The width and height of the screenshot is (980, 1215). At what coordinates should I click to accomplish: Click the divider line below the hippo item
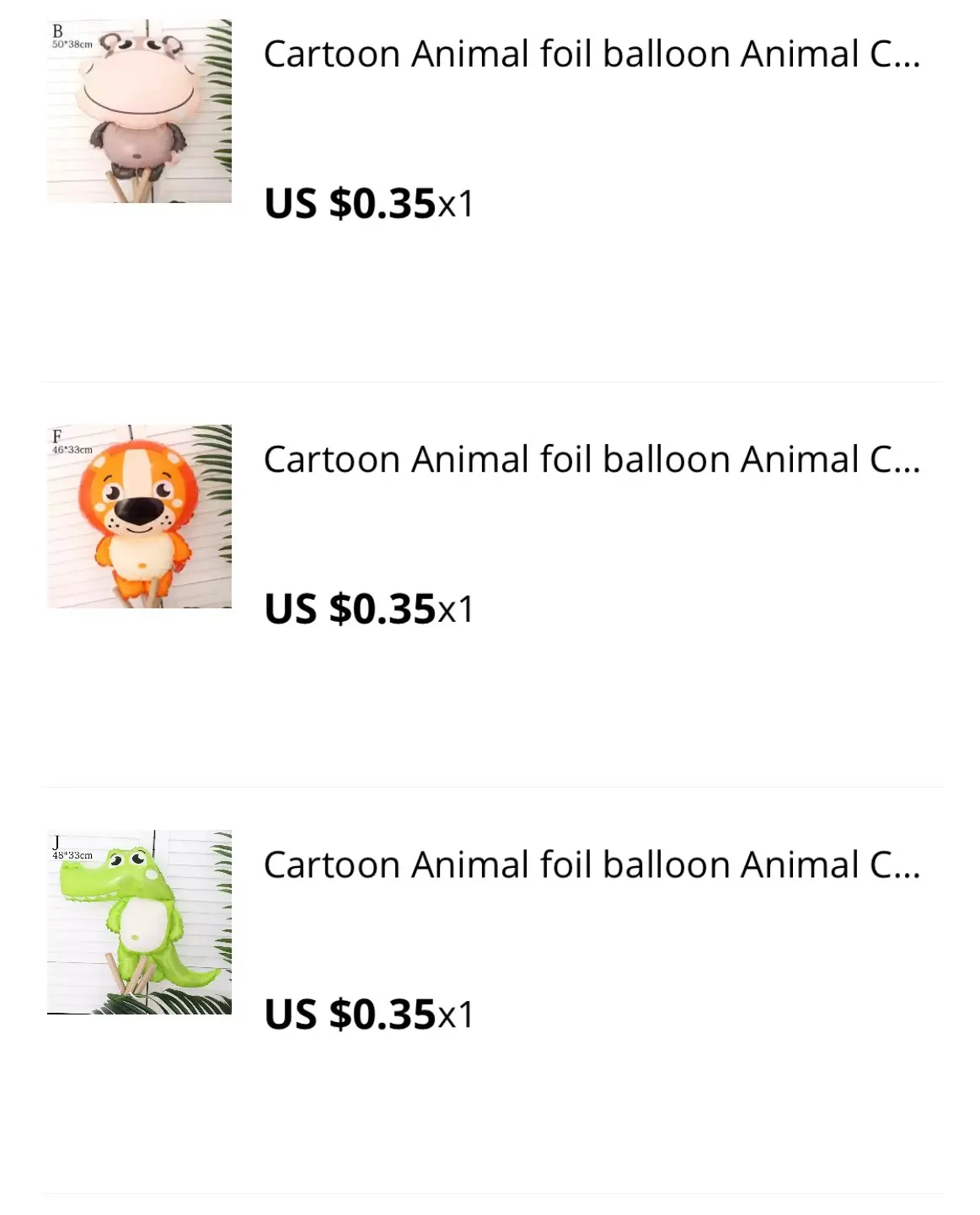tap(490, 382)
